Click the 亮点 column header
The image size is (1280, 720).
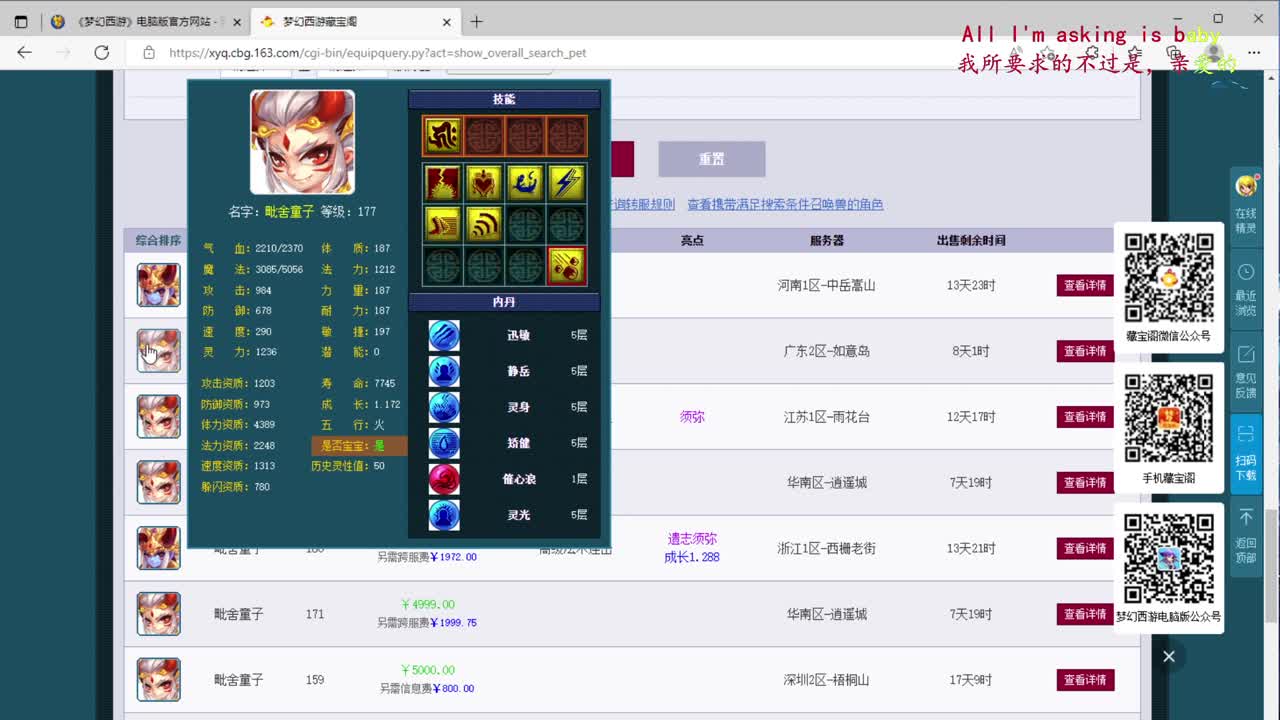(692, 240)
